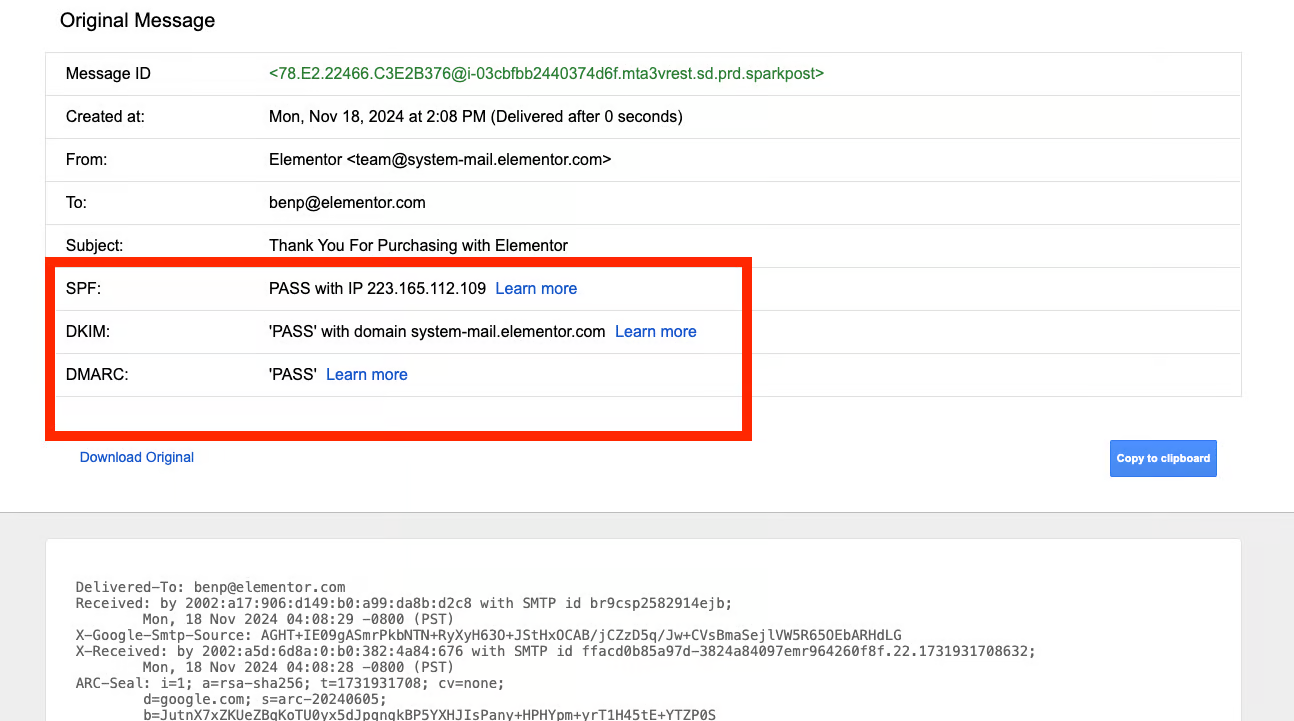Open the Learn more link beside SPF

[x=536, y=288]
